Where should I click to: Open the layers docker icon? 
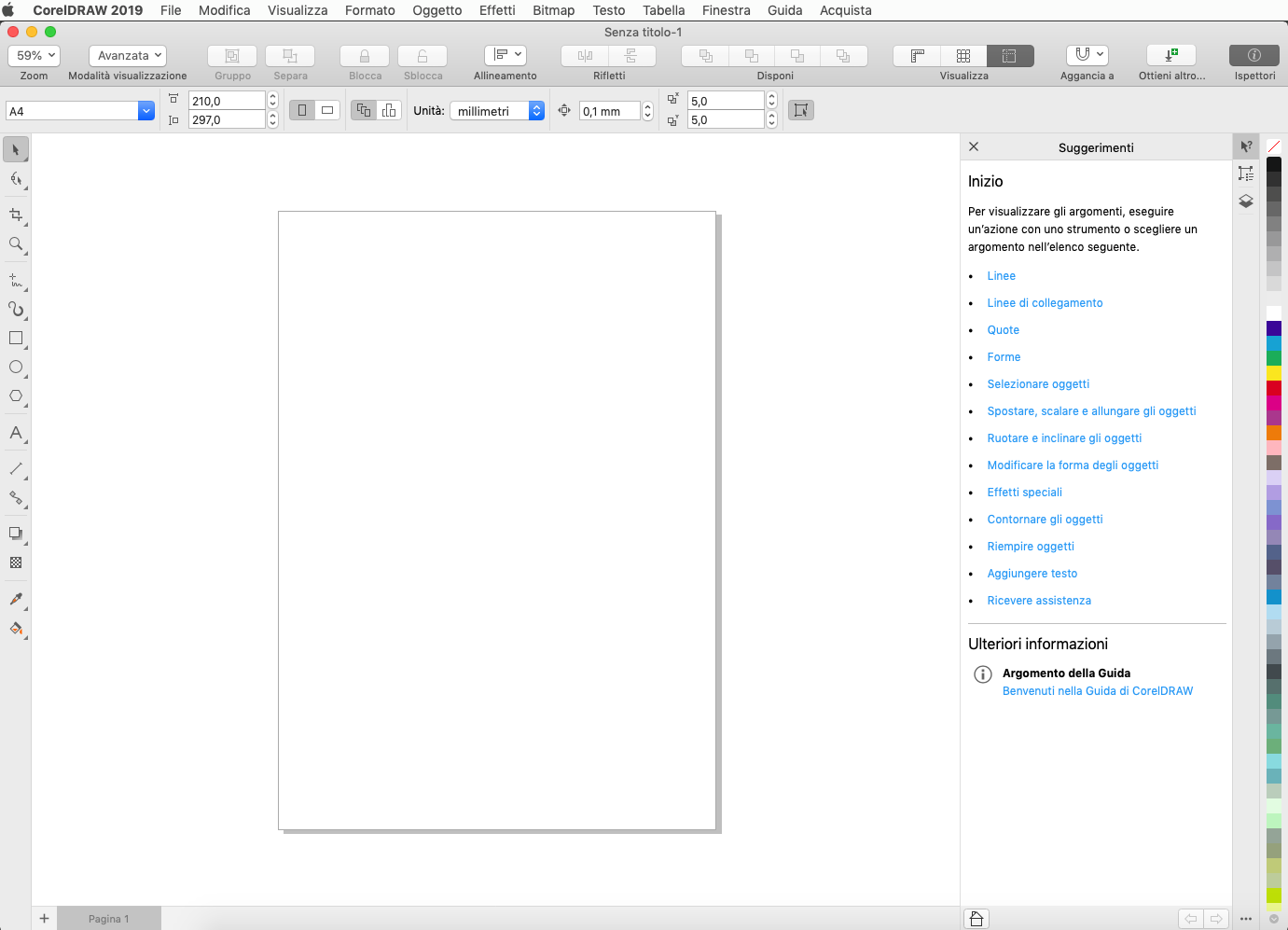coord(1246,201)
